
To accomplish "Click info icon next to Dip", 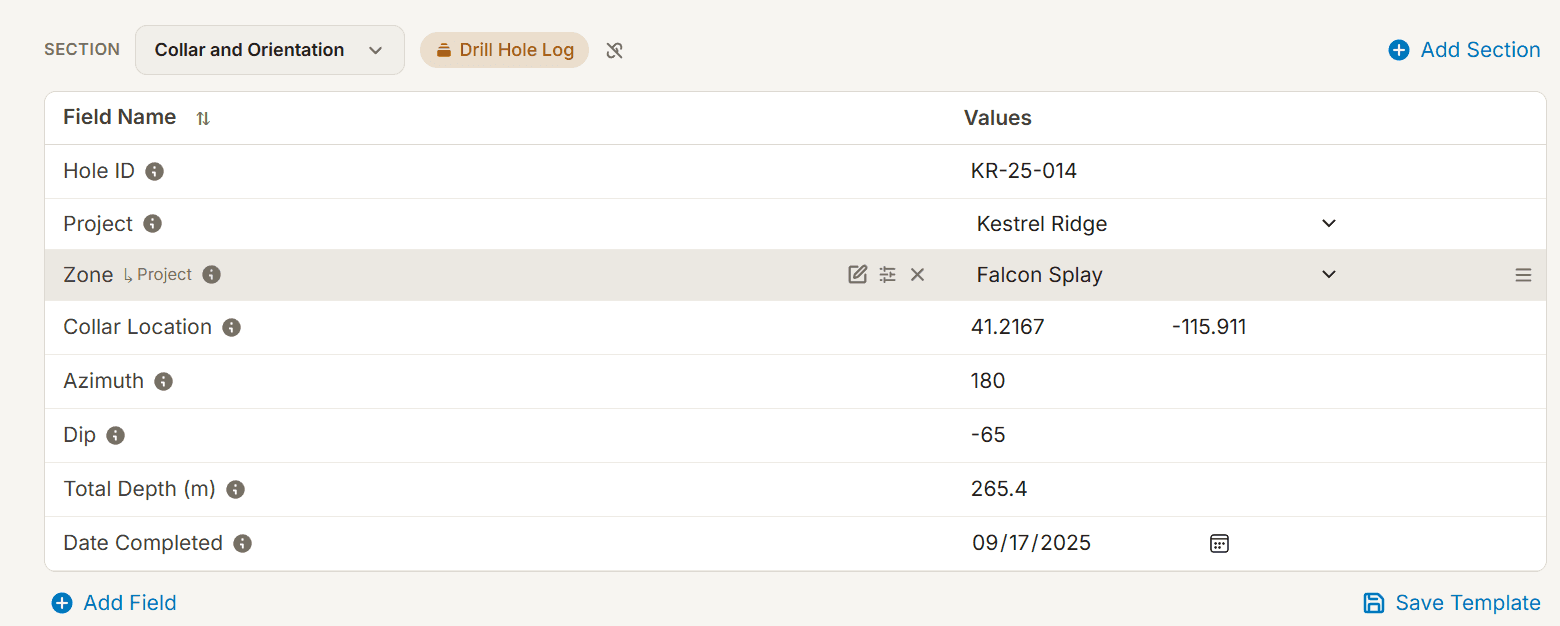I will tap(115, 436).
